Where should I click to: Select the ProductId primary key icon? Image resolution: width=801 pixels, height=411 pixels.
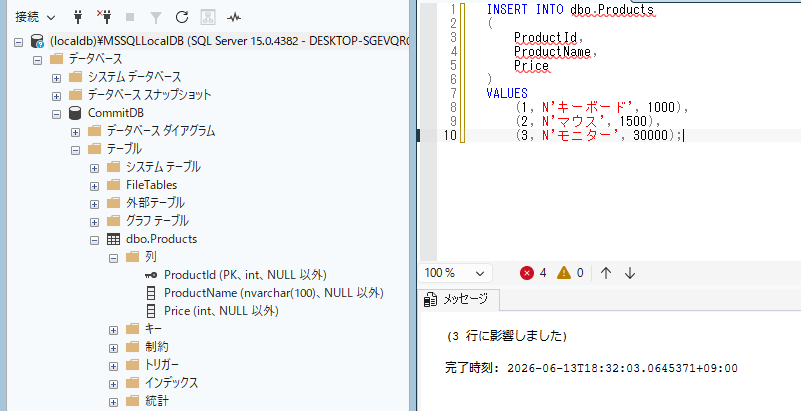pos(151,275)
